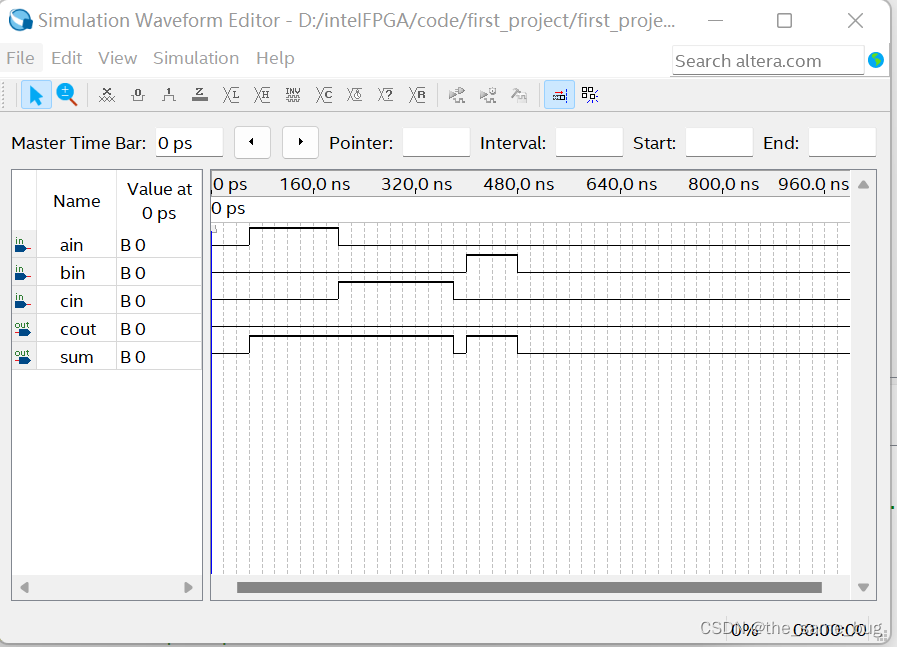
Task: Set signal to High Impedance (Z)
Action: click(200, 95)
